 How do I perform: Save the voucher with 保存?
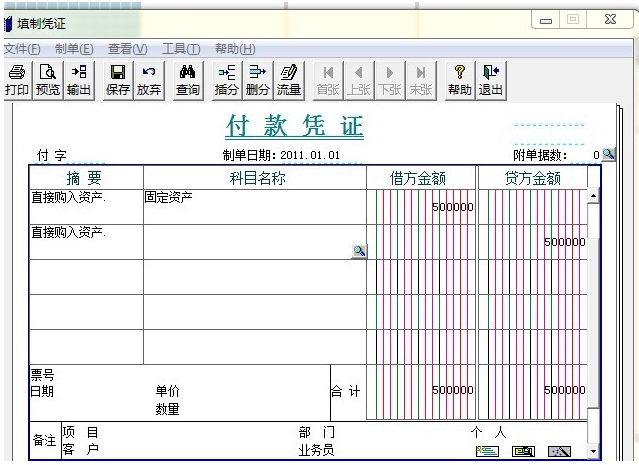click(118, 80)
